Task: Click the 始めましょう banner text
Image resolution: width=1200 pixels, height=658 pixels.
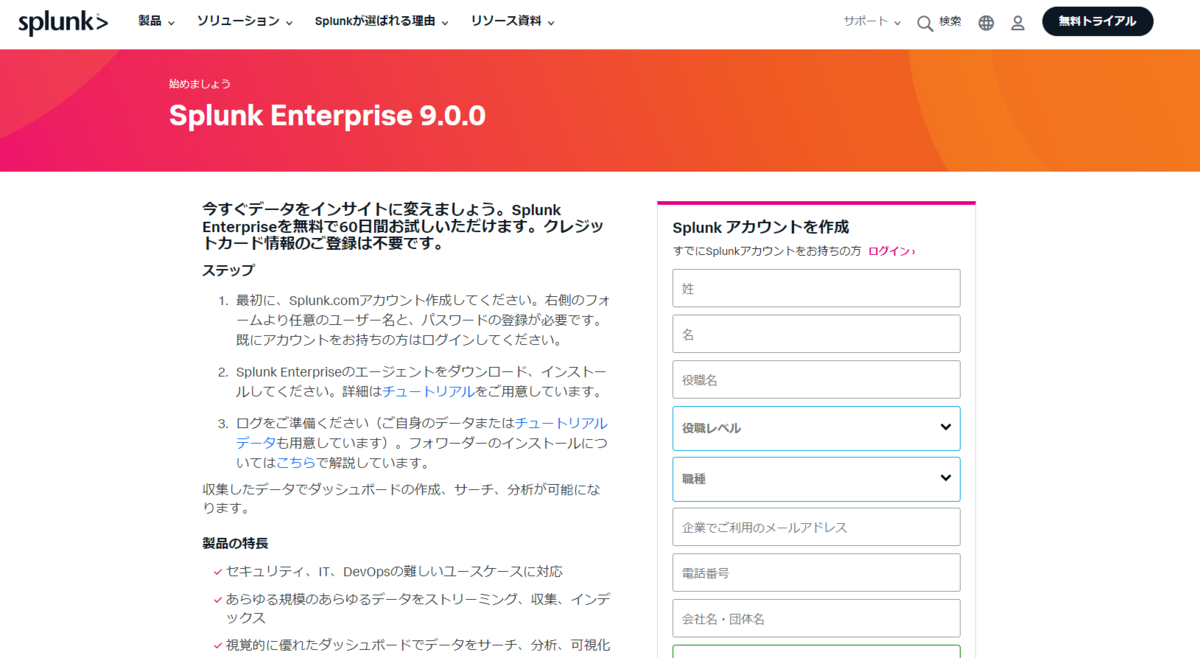Action: 200,84
